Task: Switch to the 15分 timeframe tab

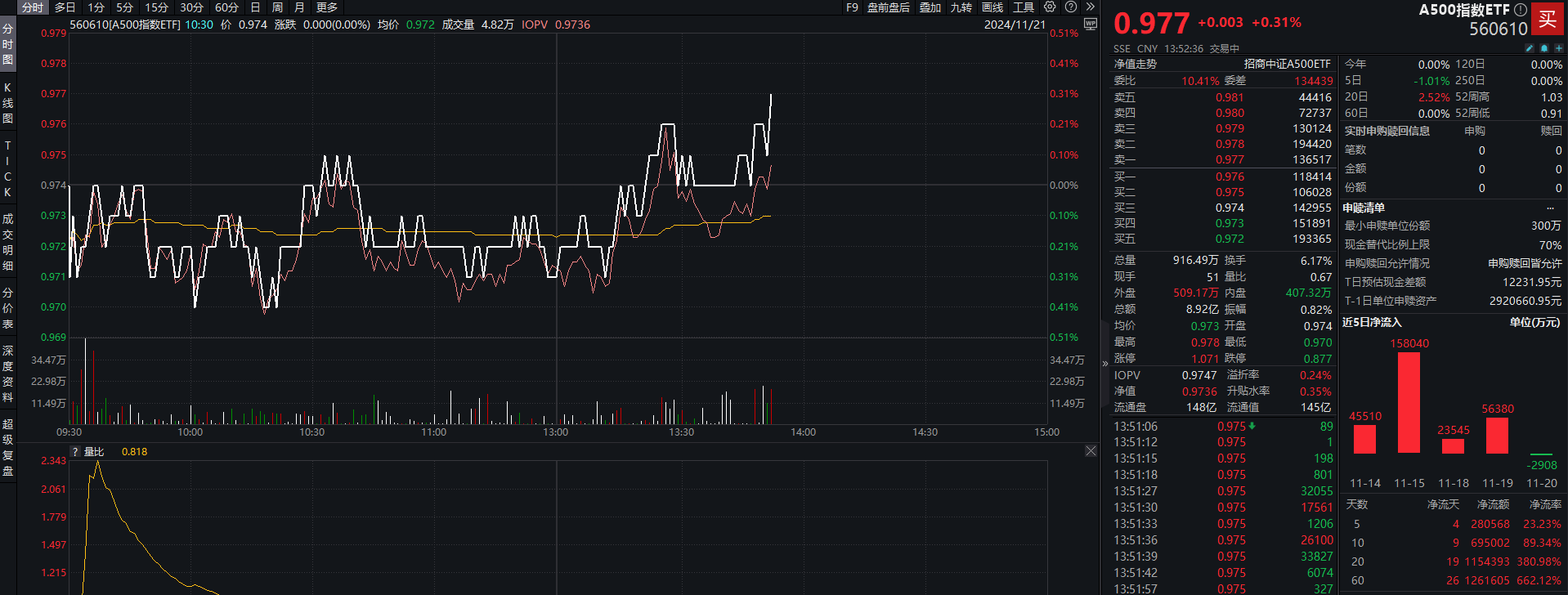Action: tap(156, 7)
